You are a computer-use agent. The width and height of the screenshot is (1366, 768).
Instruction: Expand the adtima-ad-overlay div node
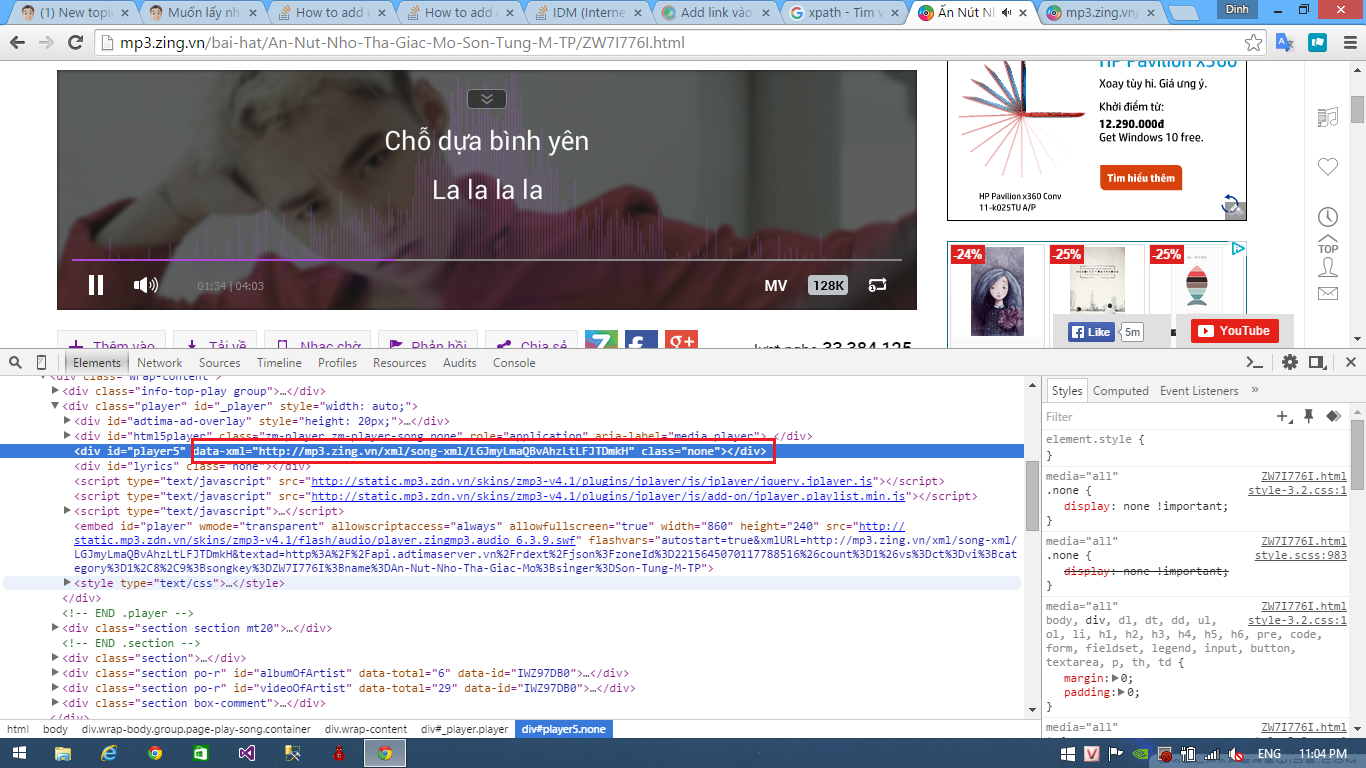pos(68,421)
